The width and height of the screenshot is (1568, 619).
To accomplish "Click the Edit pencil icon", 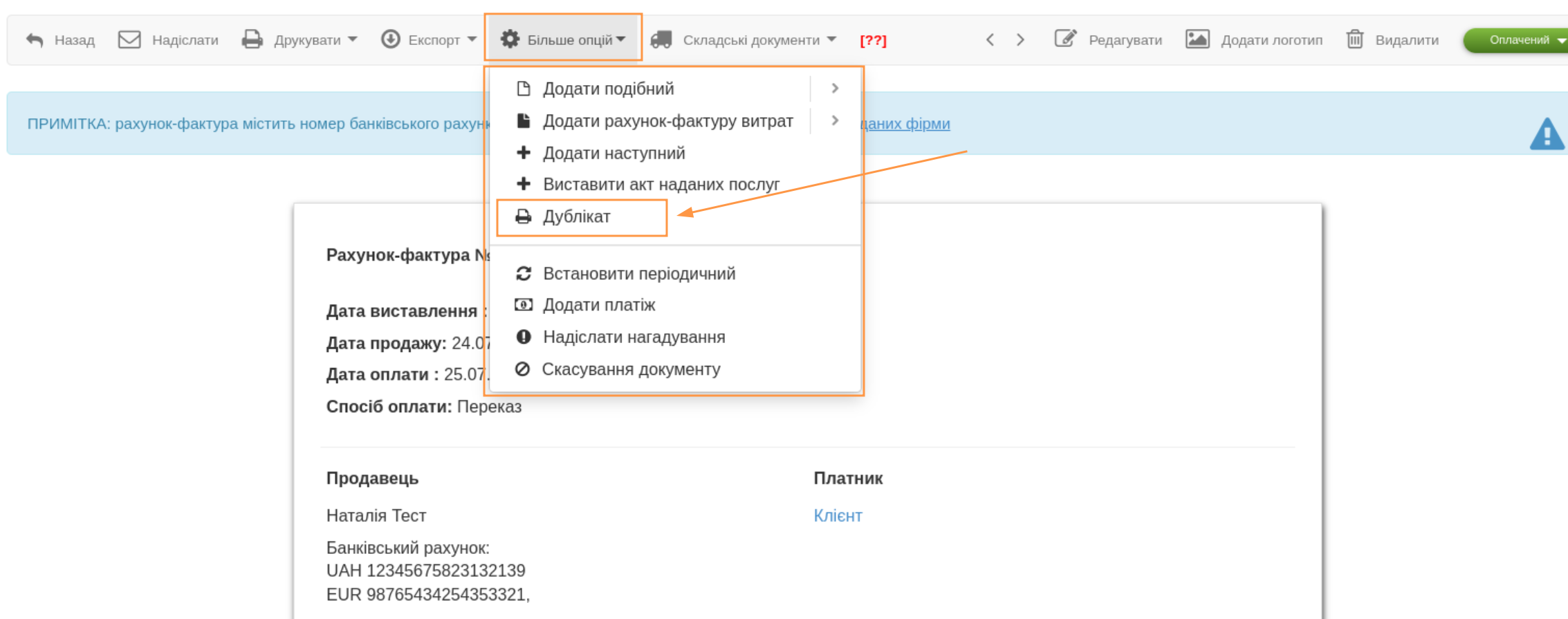I will pos(1065,39).
